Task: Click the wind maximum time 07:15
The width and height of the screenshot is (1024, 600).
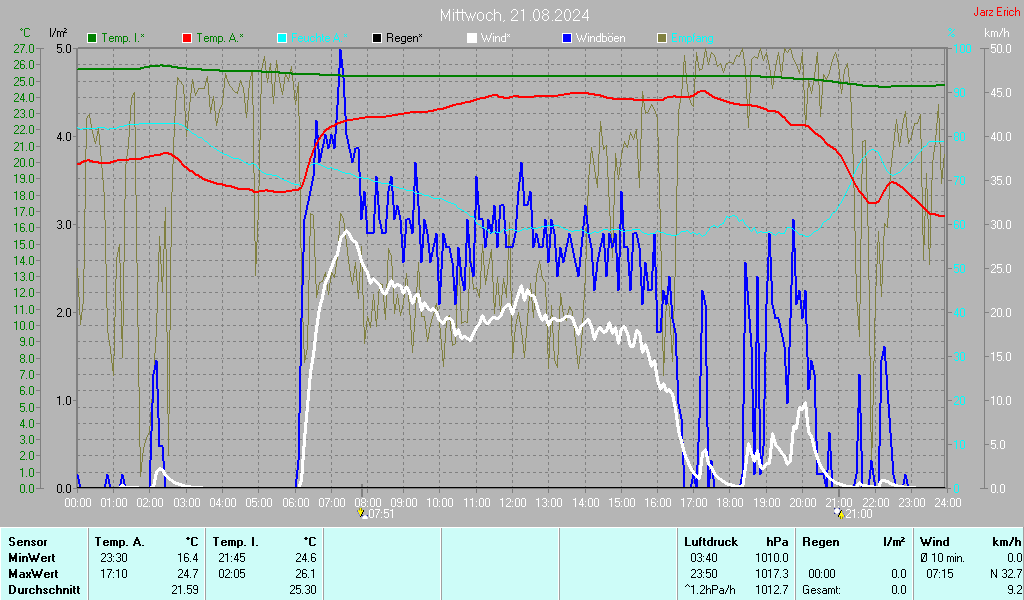Action: pyautogui.click(x=940, y=574)
